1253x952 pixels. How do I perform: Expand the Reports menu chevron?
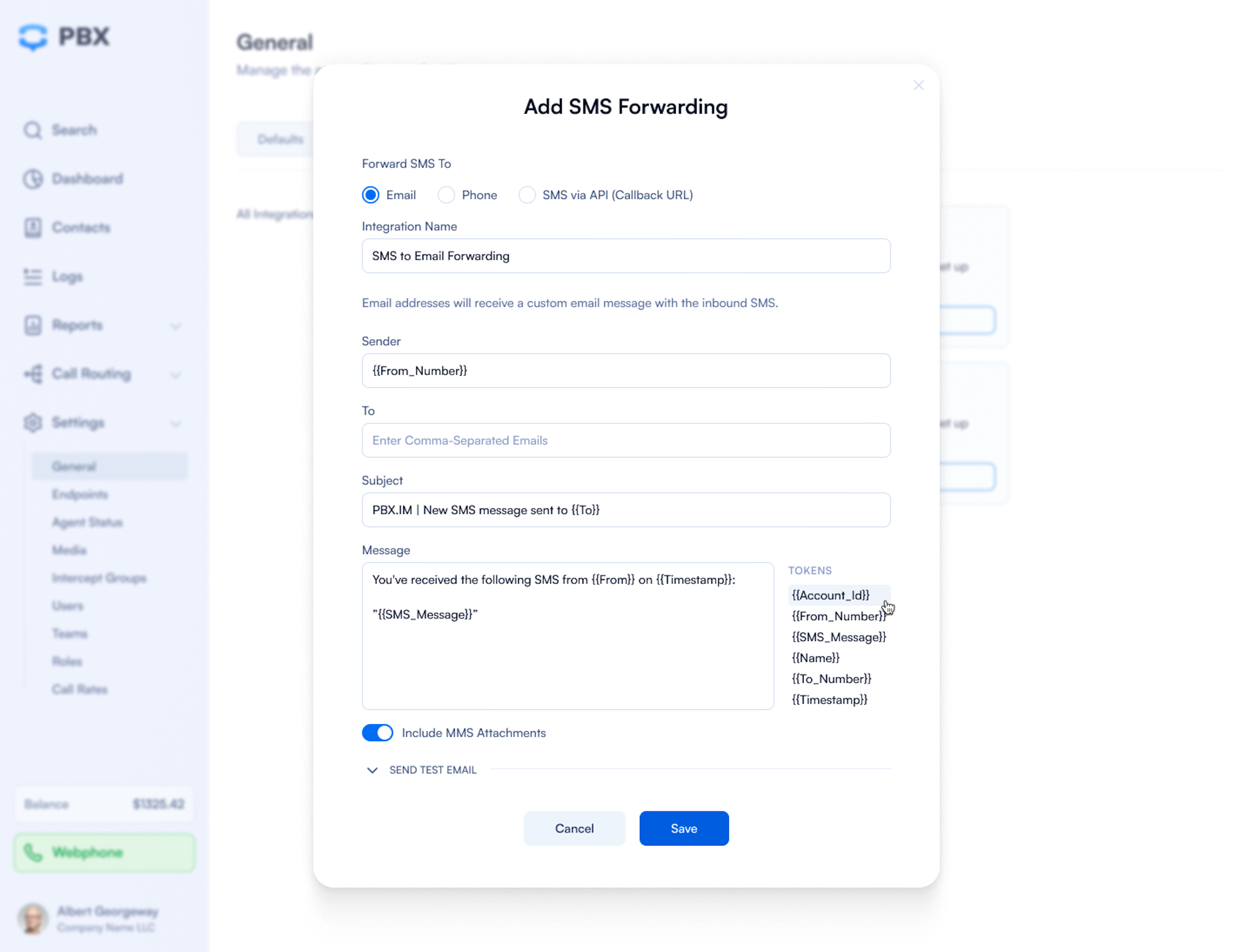coord(176,326)
